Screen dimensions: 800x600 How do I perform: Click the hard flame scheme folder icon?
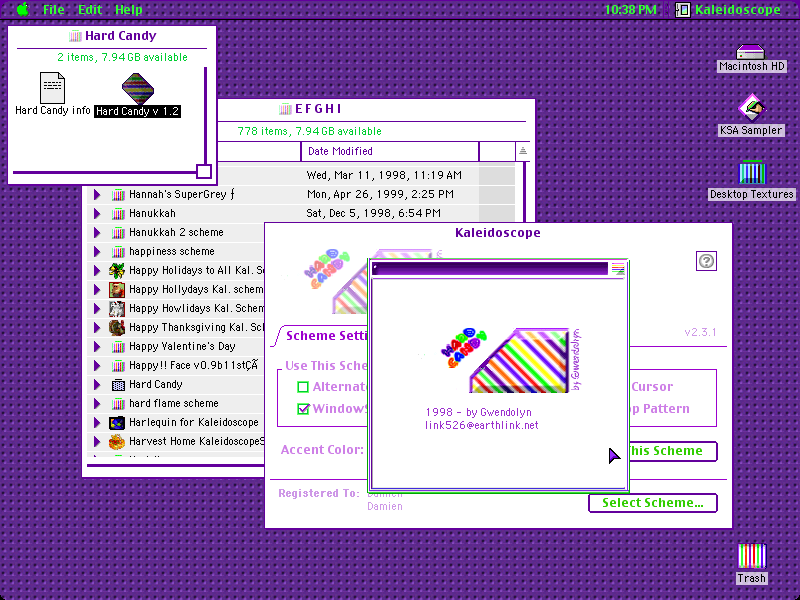click(118, 404)
